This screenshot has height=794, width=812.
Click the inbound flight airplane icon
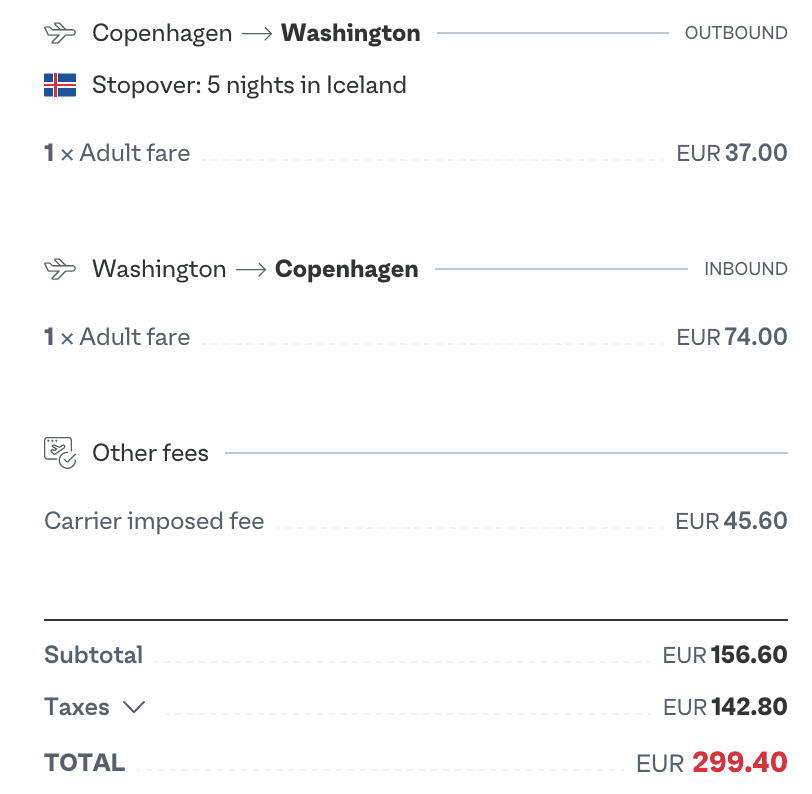point(60,269)
